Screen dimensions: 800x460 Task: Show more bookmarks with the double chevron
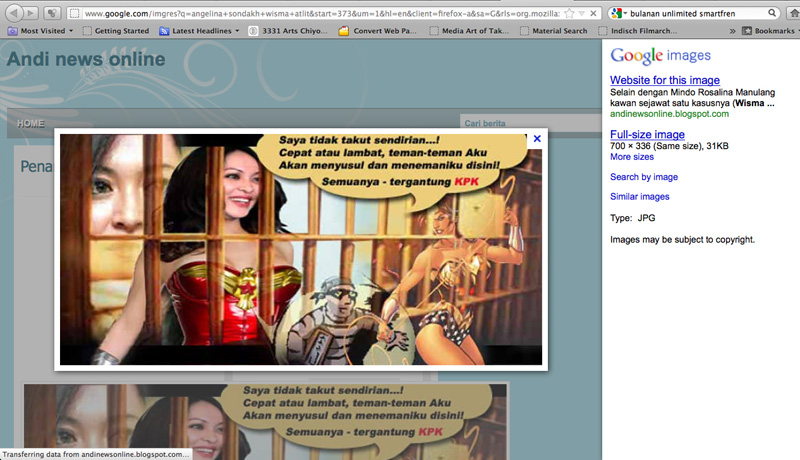[x=733, y=31]
